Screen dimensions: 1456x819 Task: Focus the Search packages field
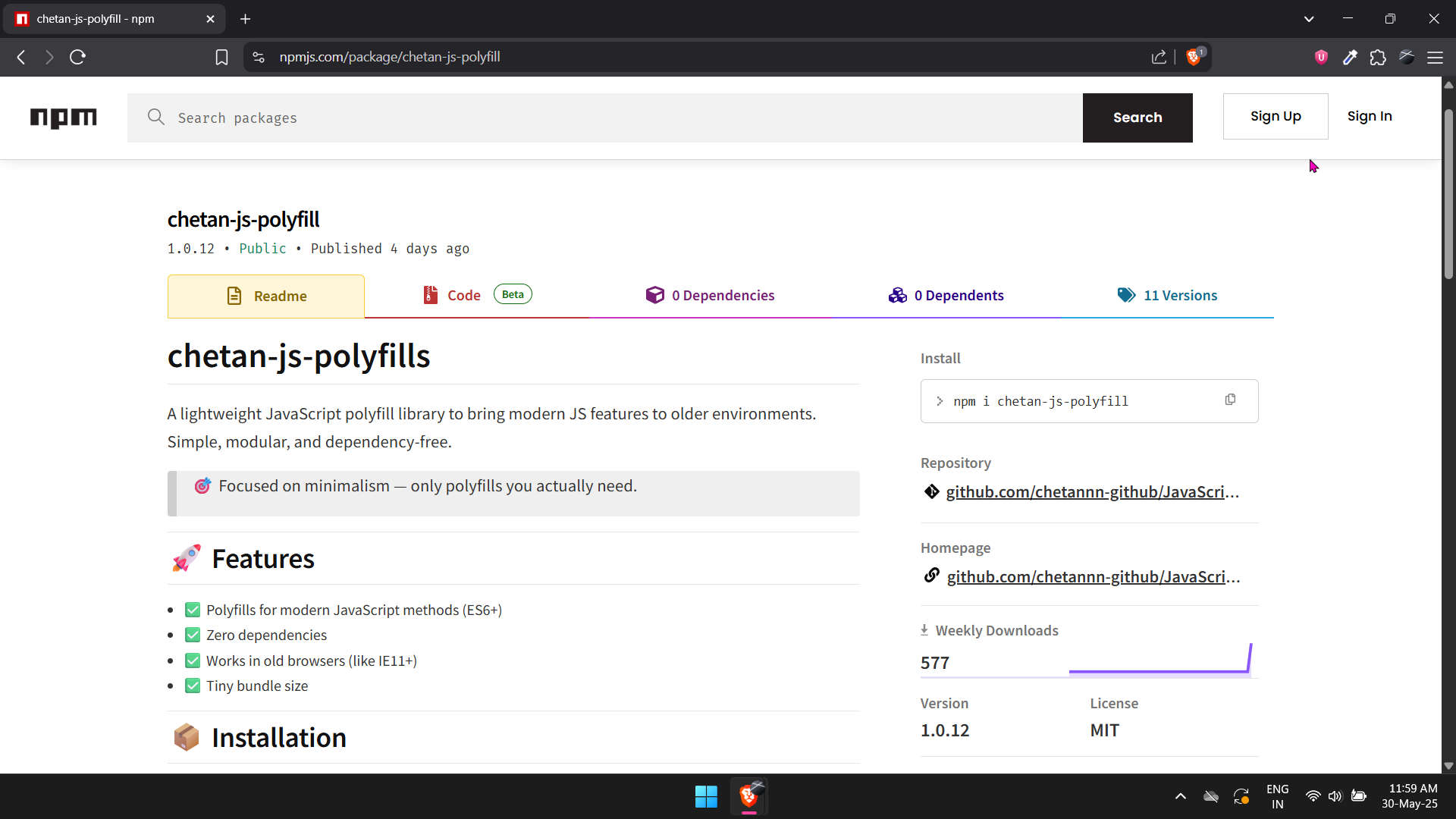607,118
